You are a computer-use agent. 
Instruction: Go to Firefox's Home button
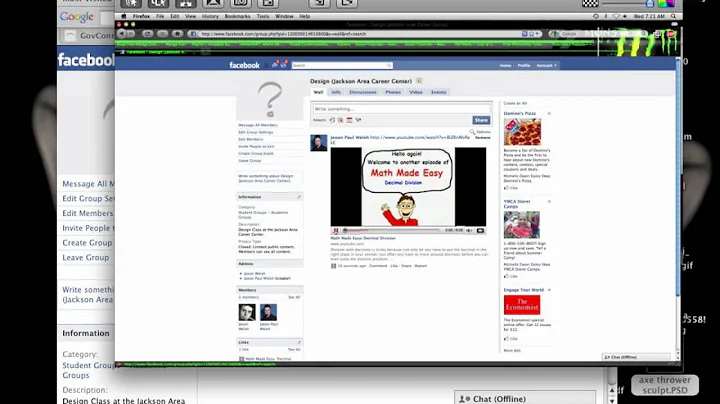(177, 34)
